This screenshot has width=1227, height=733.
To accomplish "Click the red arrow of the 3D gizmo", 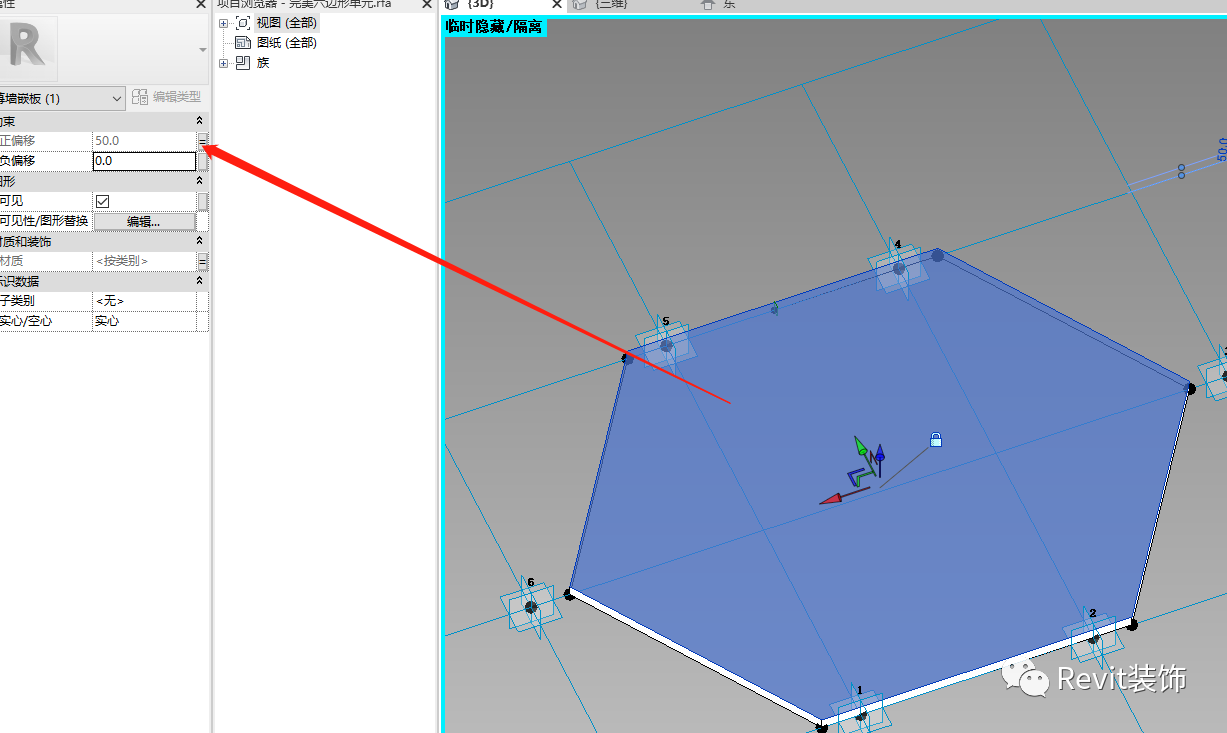I will [831, 497].
